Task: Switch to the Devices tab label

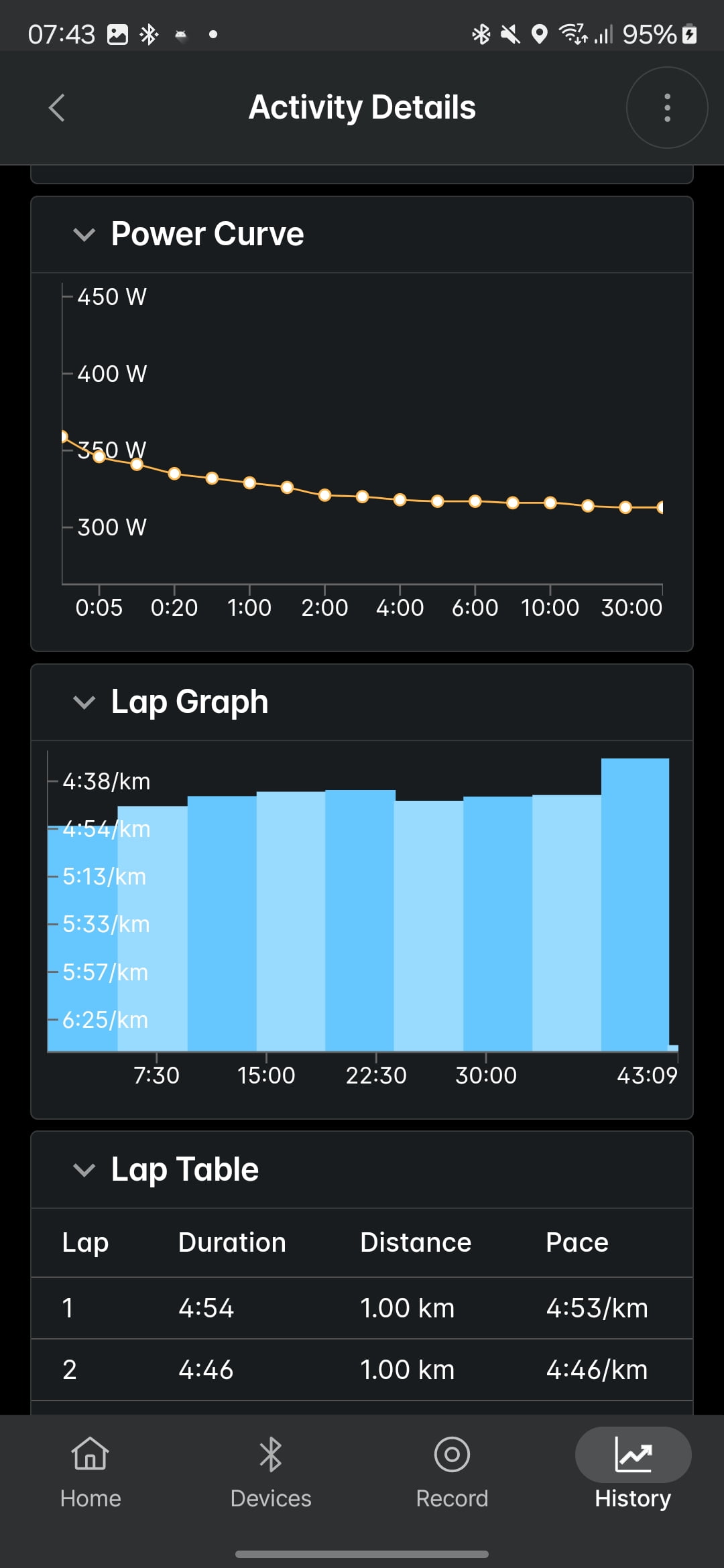Action: pyautogui.click(x=271, y=1498)
